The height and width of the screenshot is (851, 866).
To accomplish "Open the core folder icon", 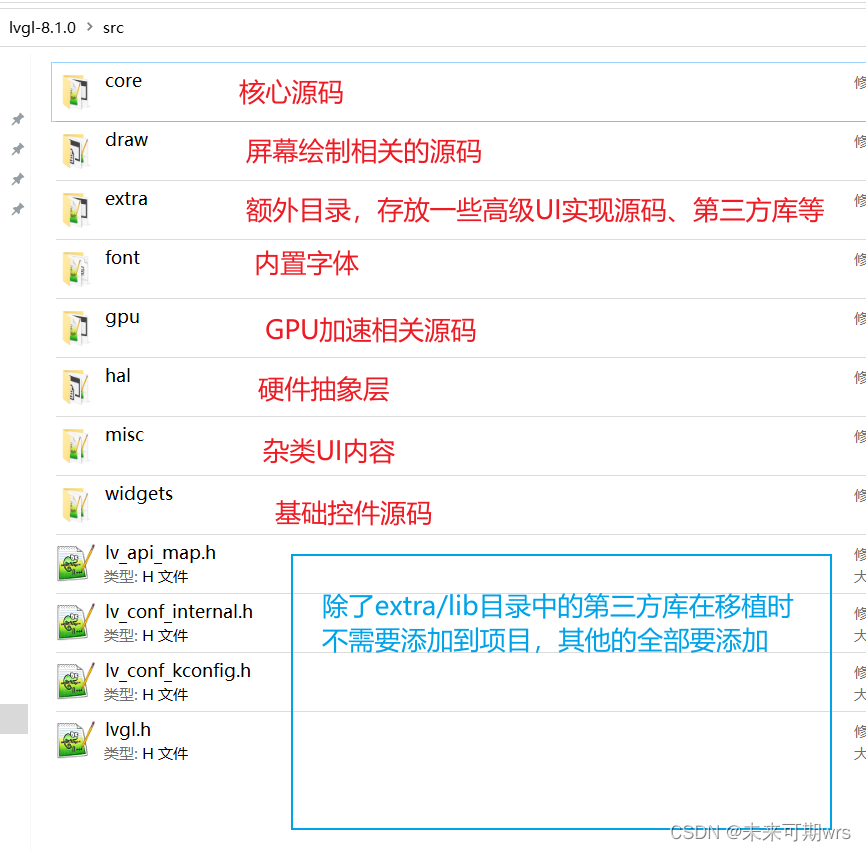I will tap(76, 92).
